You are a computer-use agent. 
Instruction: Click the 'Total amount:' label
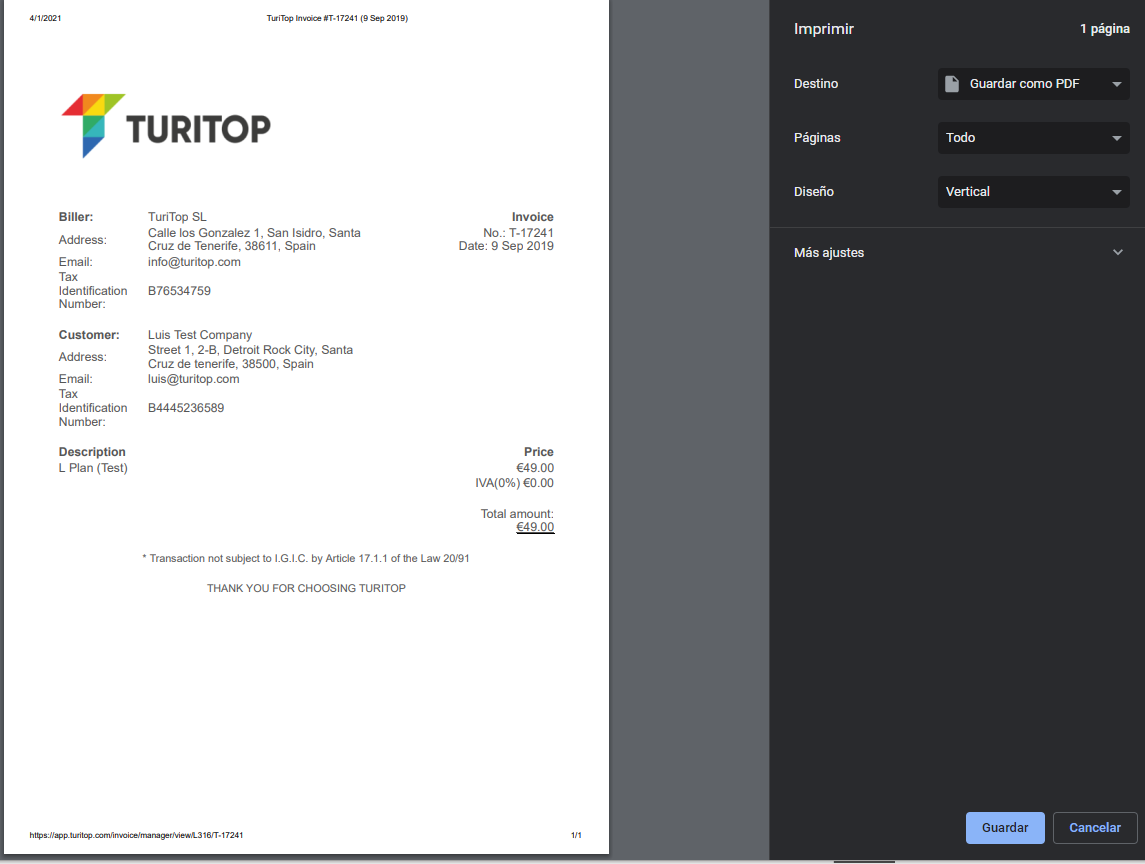click(x=517, y=514)
